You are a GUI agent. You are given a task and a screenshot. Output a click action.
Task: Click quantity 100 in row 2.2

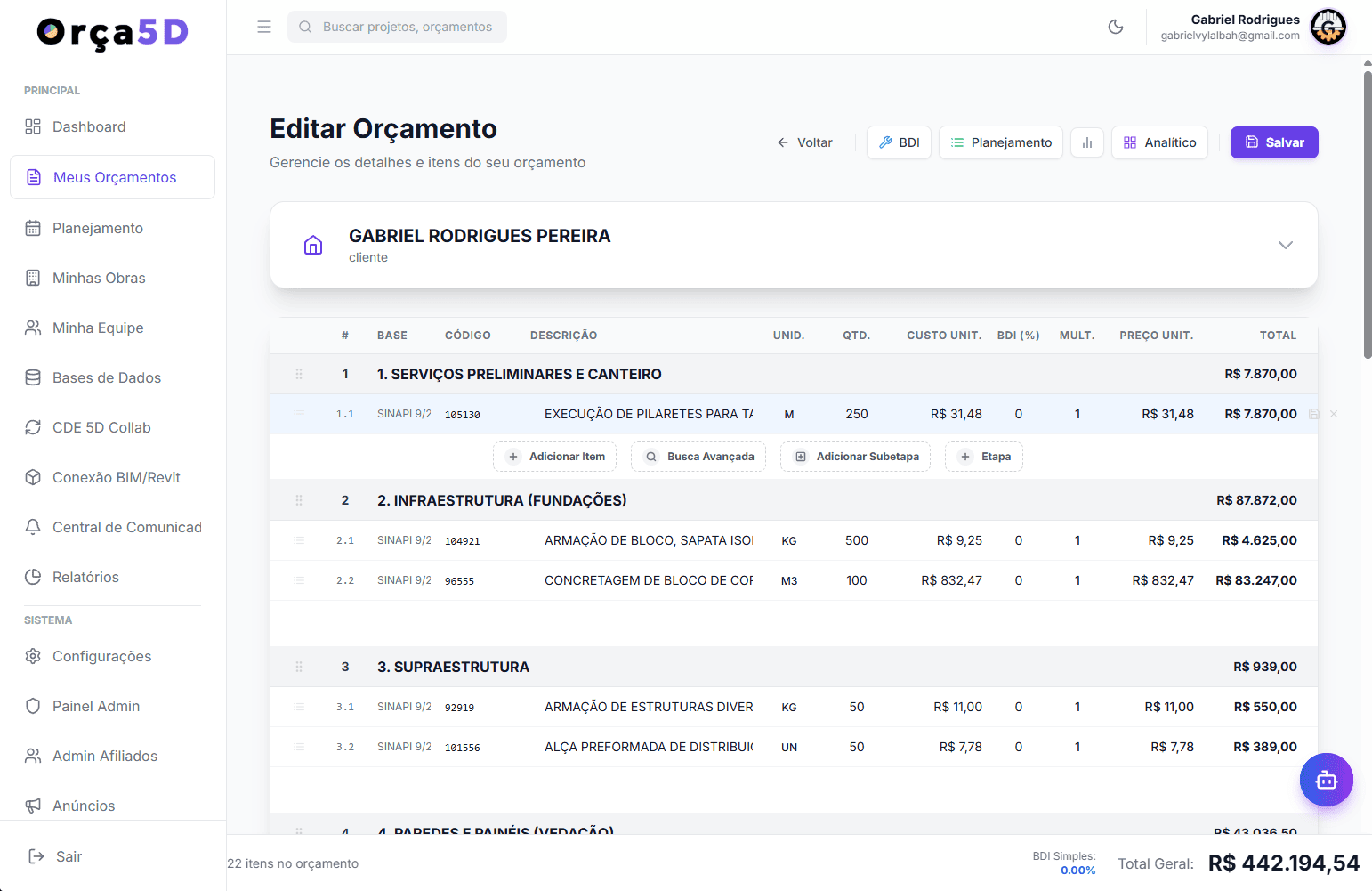(x=857, y=580)
